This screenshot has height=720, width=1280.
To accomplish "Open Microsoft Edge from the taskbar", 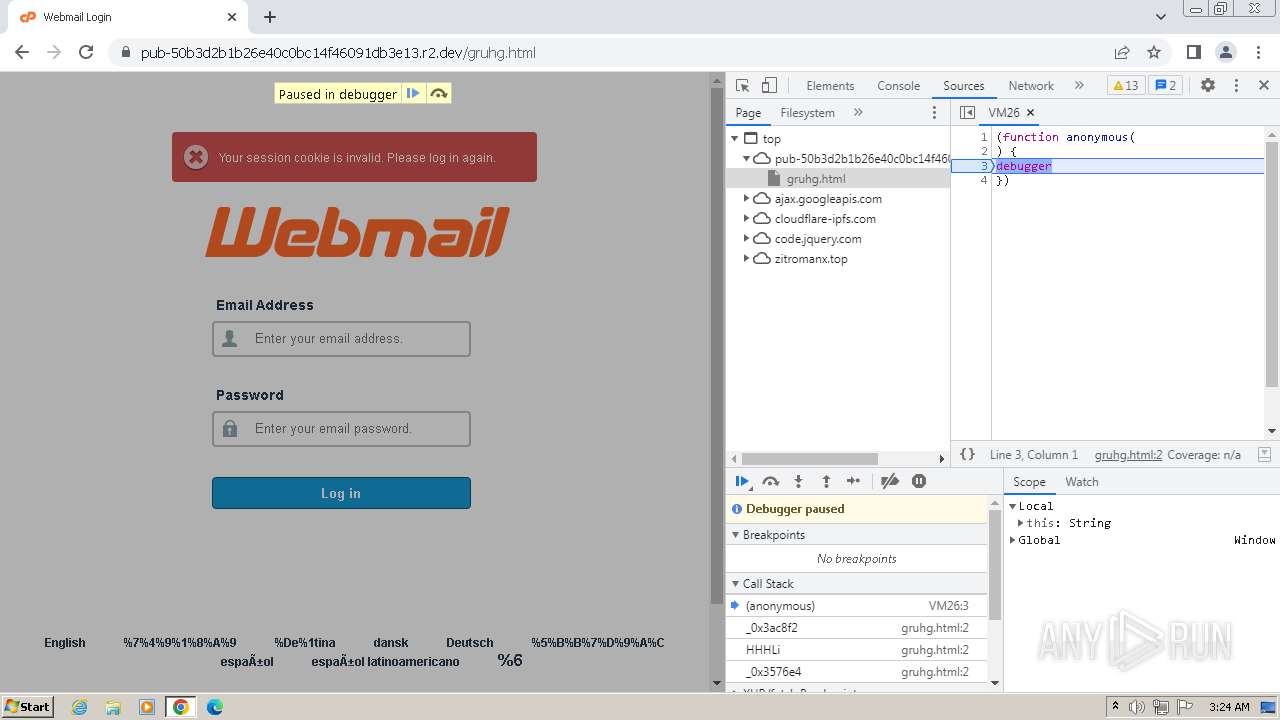I will [215, 707].
